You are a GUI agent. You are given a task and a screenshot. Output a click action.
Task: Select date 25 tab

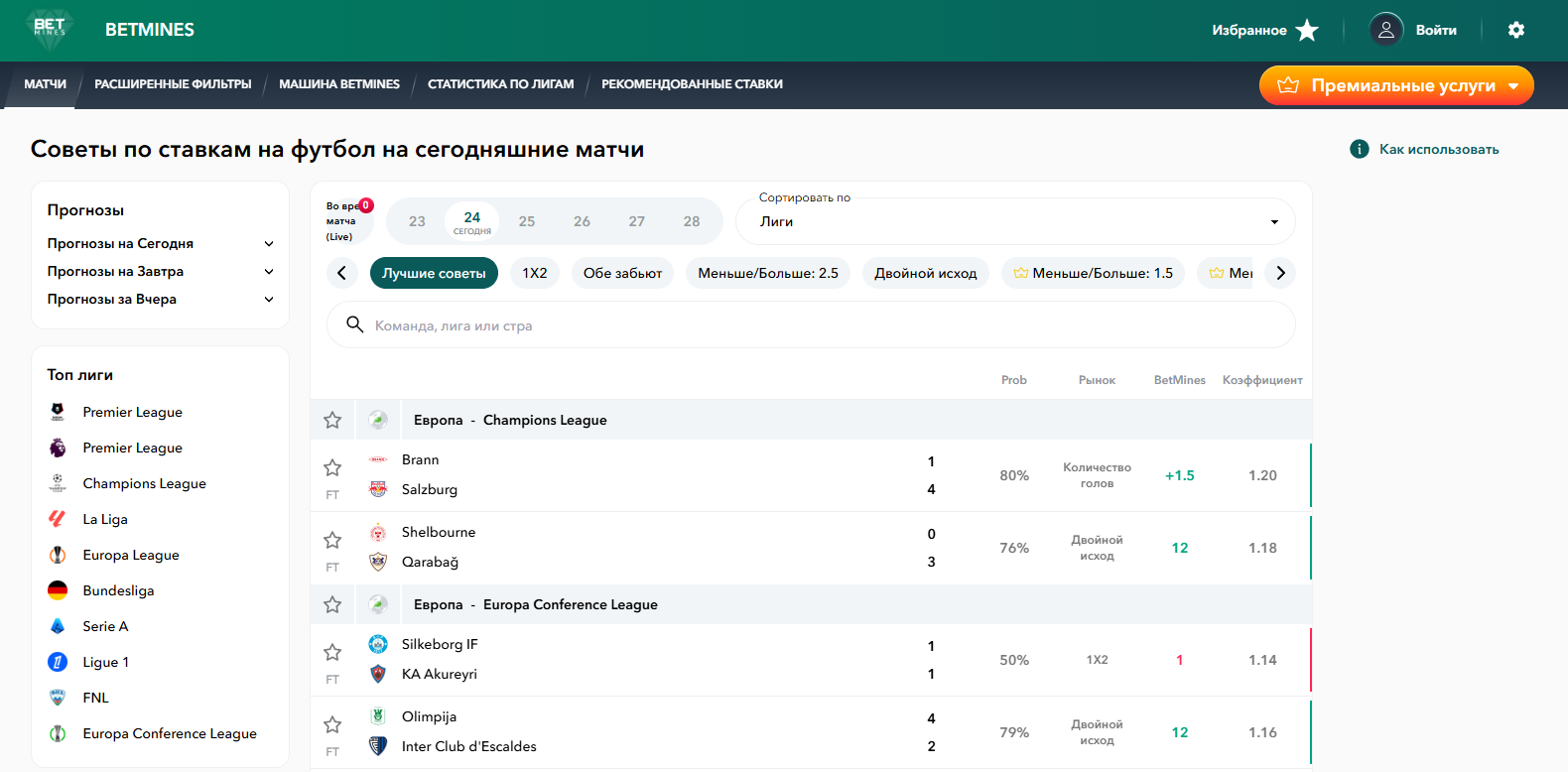pos(527,221)
